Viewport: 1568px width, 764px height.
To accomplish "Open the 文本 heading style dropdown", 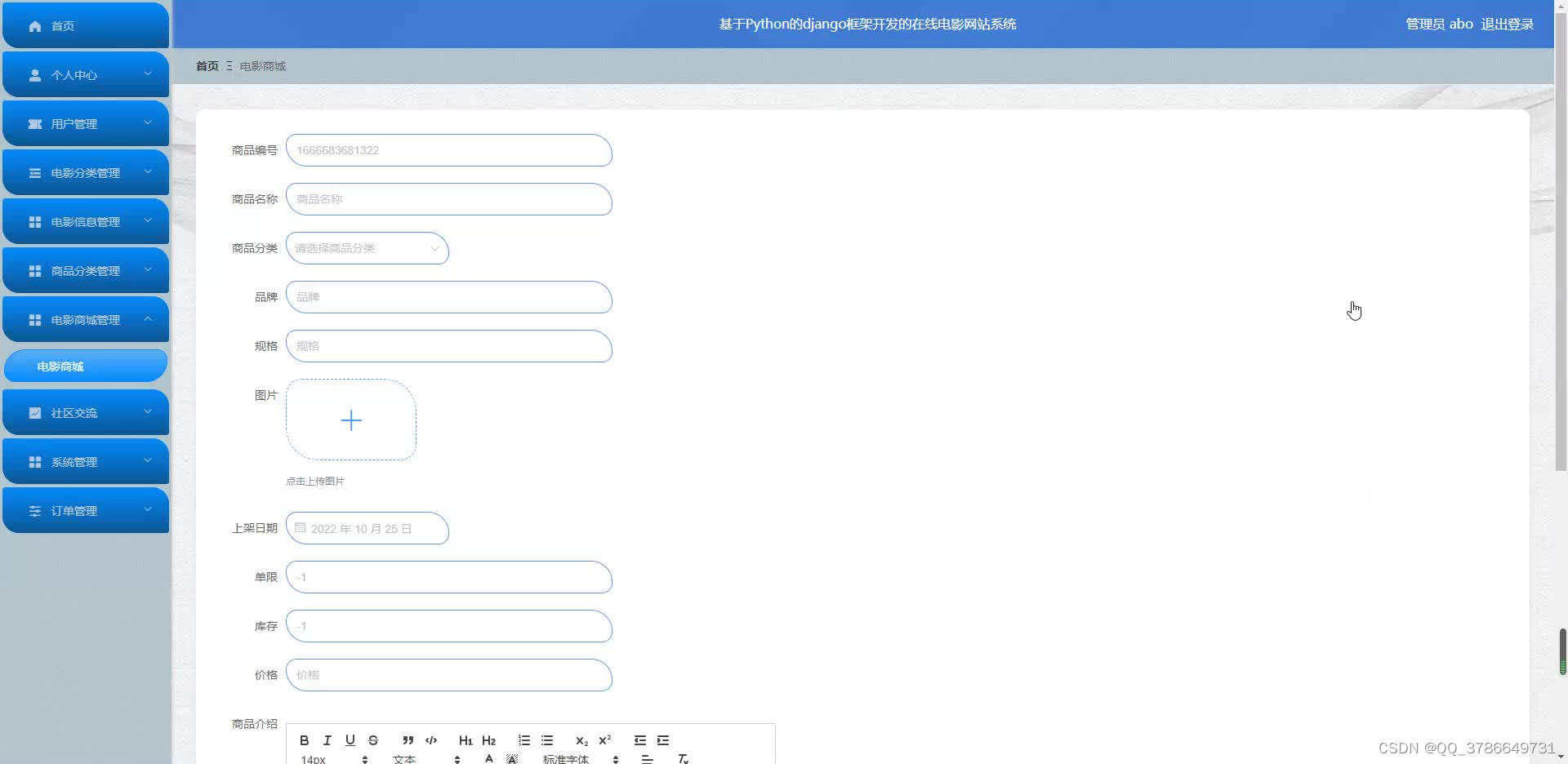I will 426,758.
